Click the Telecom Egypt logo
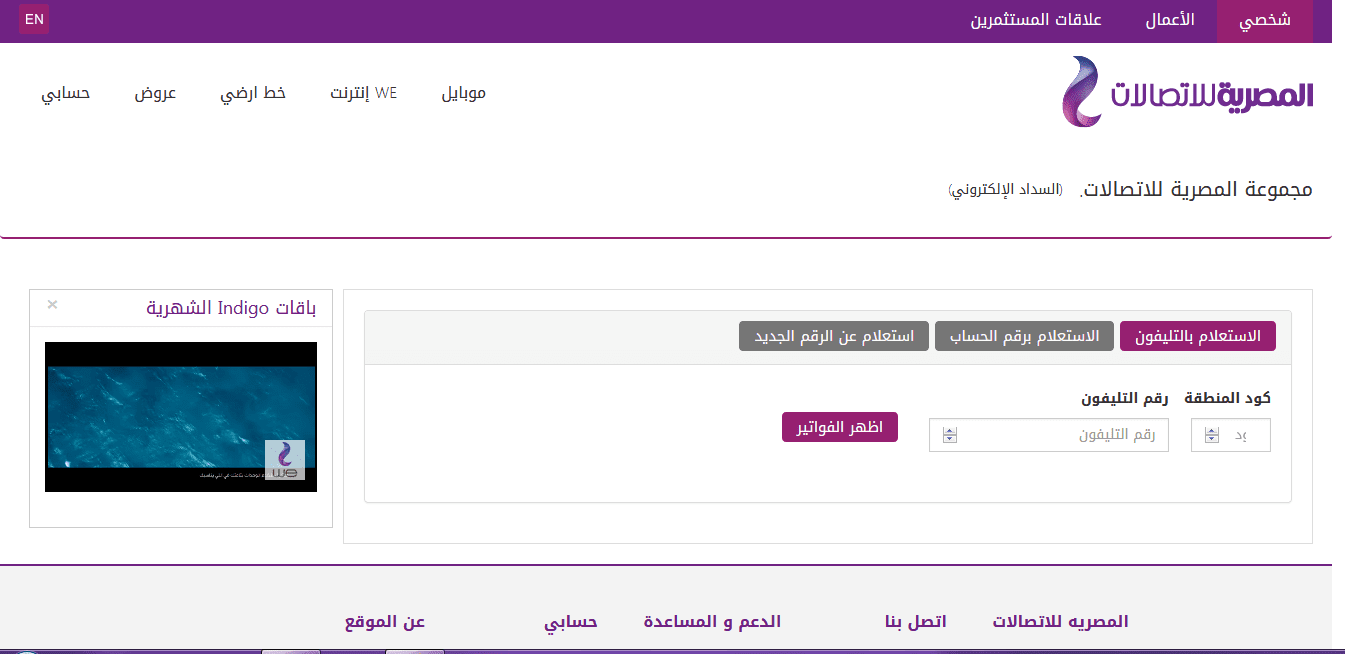 1187,92
